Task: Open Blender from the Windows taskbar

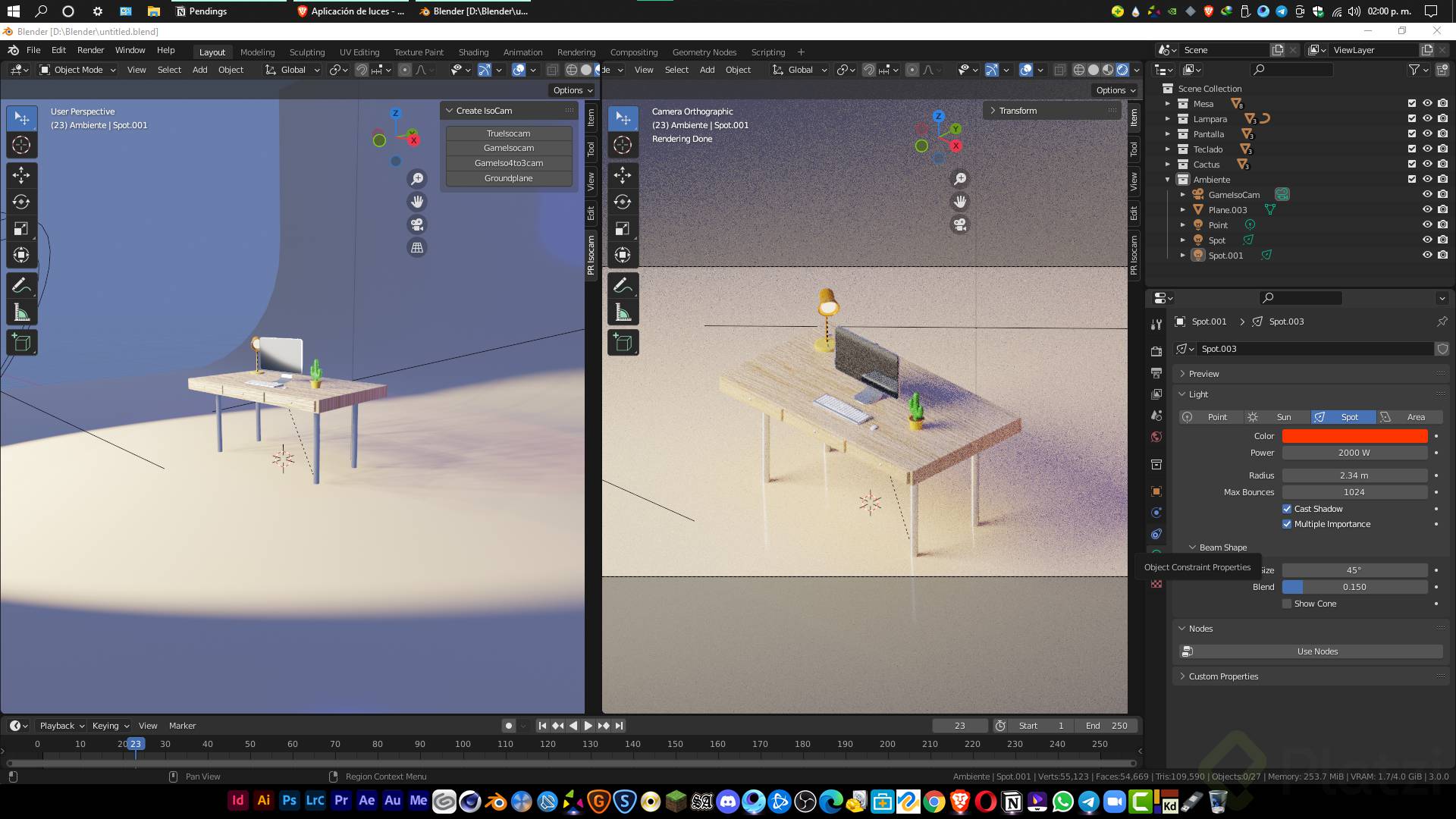Action: coord(496,802)
